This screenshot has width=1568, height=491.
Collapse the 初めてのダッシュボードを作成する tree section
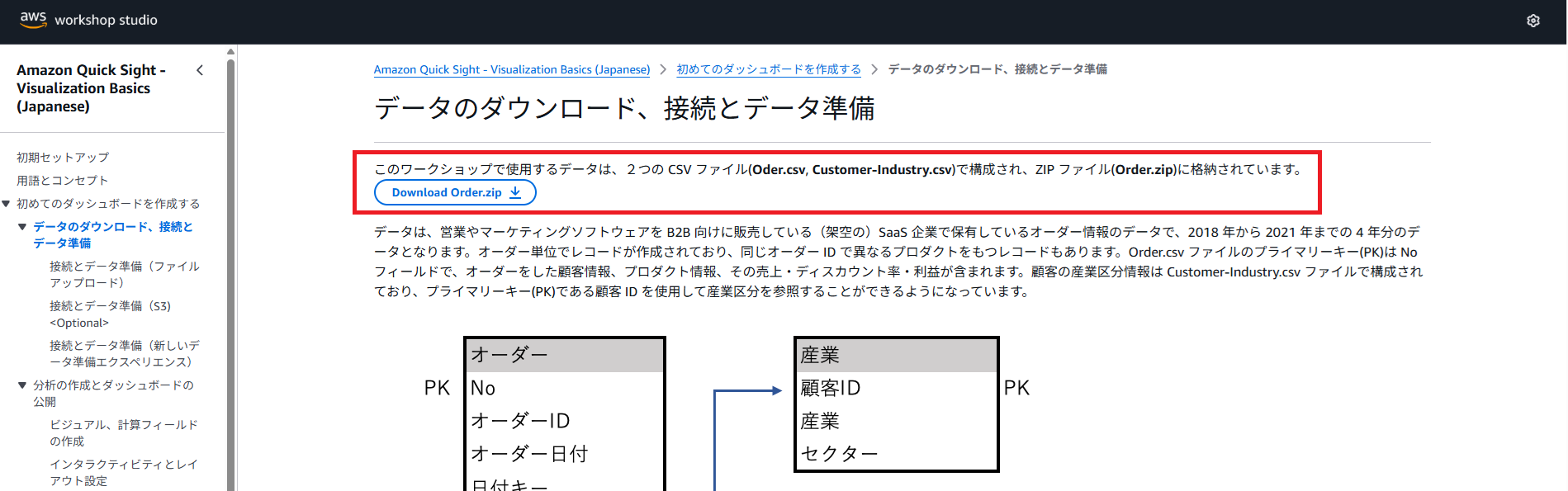click(x=7, y=204)
